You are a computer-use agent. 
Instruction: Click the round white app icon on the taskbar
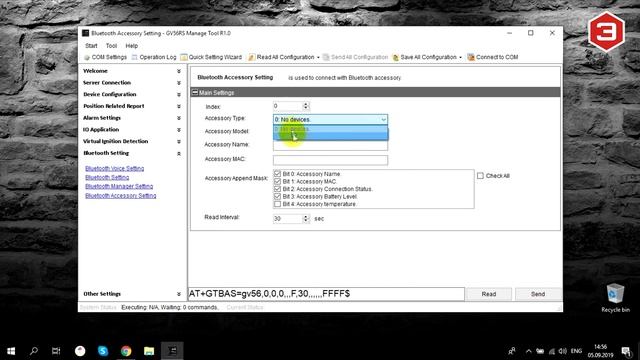tap(80, 351)
